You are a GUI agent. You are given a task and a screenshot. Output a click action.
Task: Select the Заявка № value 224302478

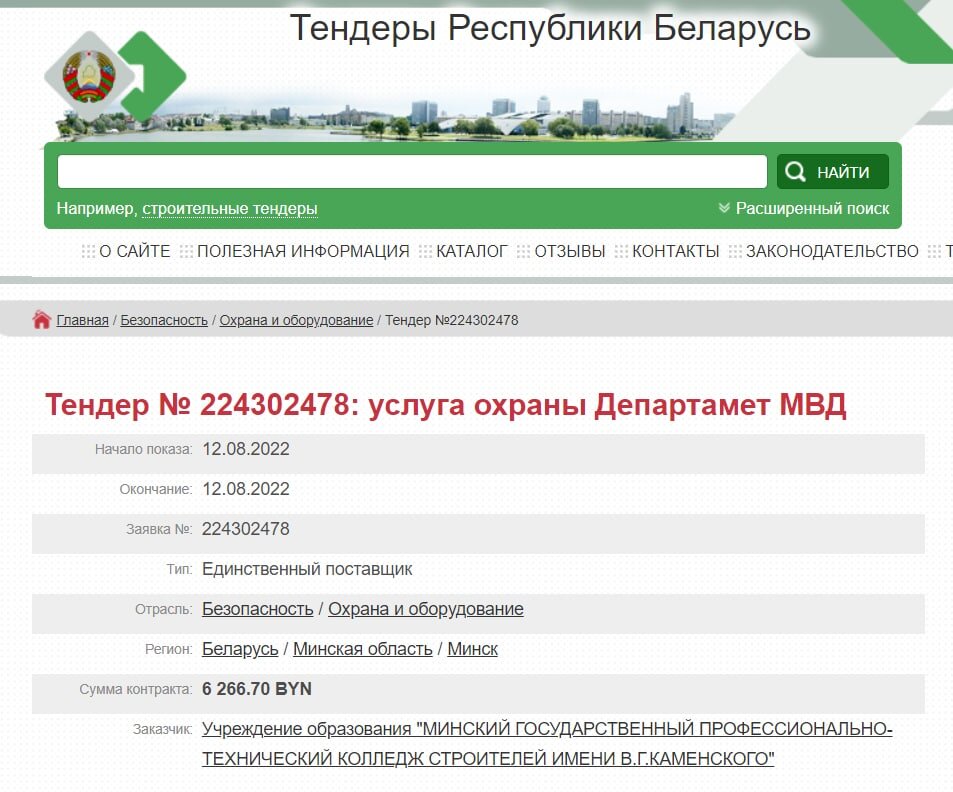click(x=246, y=529)
